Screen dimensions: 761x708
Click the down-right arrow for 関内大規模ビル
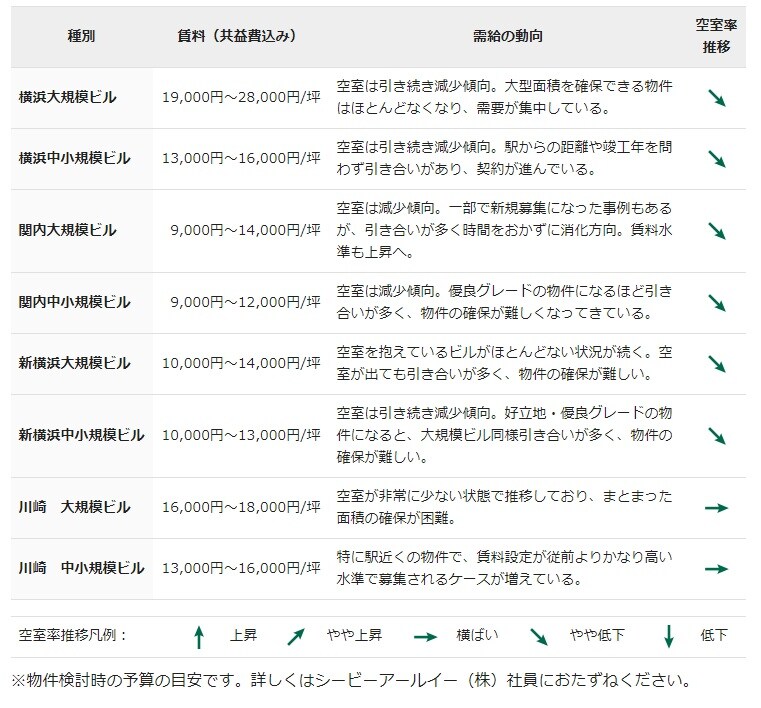click(716, 231)
